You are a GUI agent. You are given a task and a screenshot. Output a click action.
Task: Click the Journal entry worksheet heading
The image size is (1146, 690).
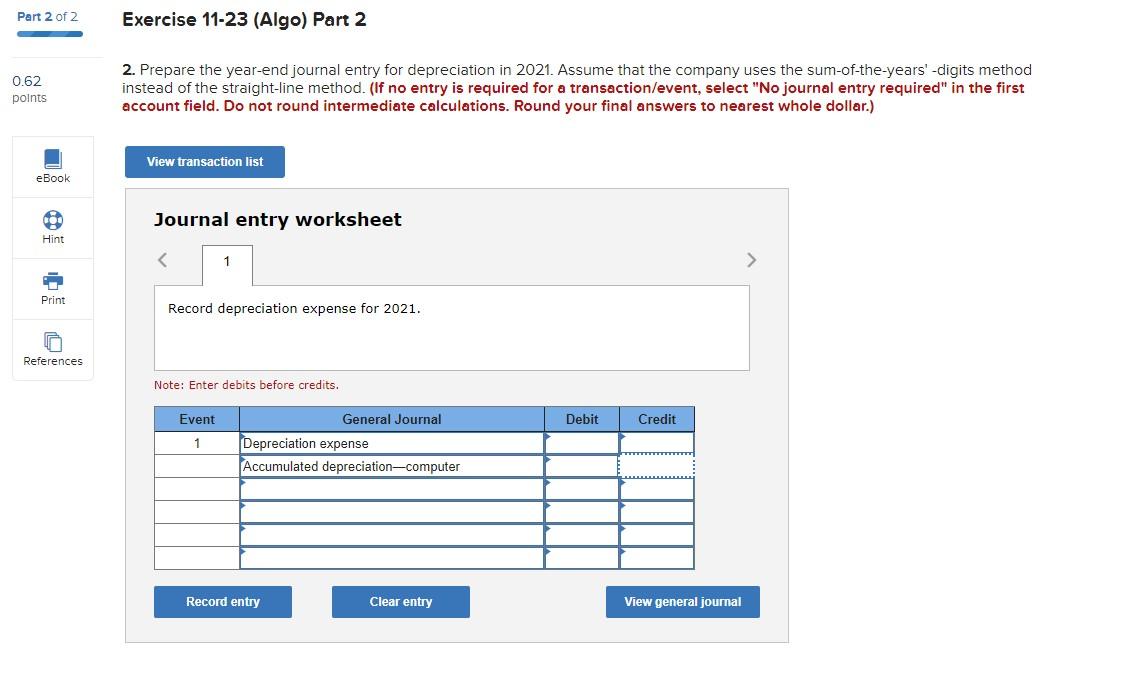point(278,219)
